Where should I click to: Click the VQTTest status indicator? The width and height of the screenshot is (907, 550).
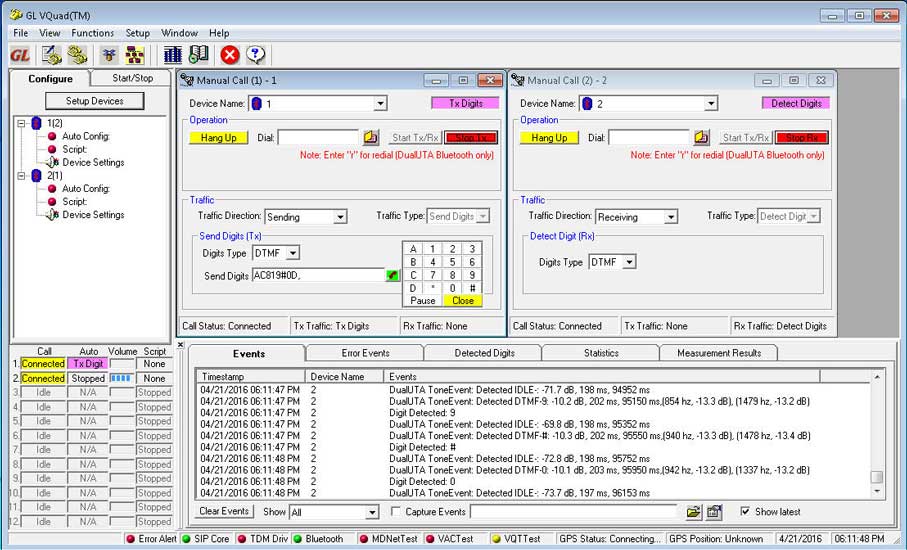pyautogui.click(x=517, y=538)
